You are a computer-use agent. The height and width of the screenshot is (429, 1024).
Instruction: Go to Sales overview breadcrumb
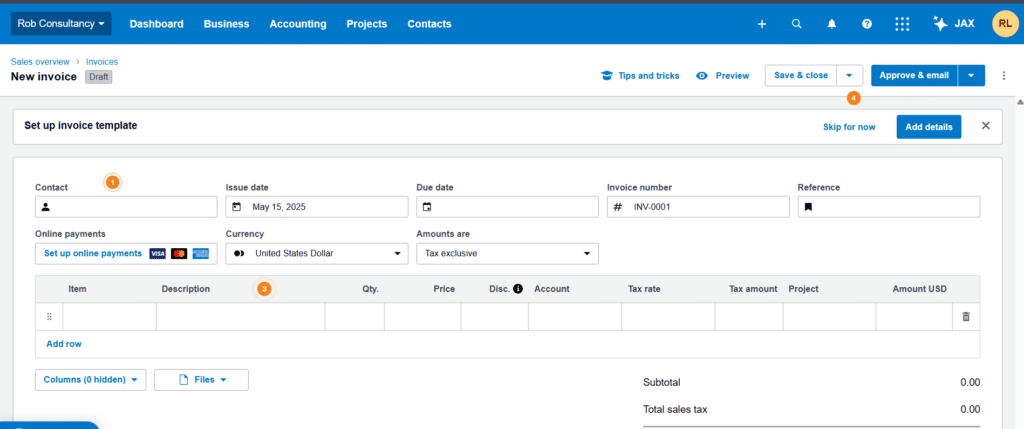40,61
